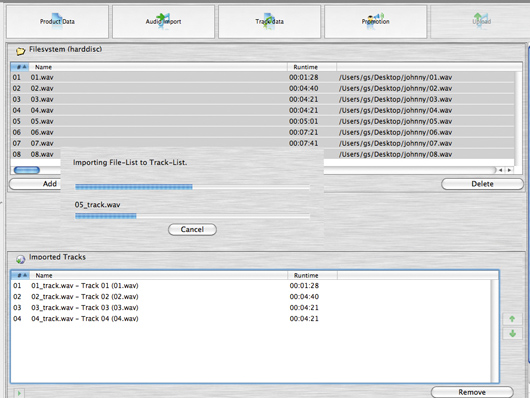Click the Filesystem folder icon
530x398 pixels.
(x=21, y=51)
